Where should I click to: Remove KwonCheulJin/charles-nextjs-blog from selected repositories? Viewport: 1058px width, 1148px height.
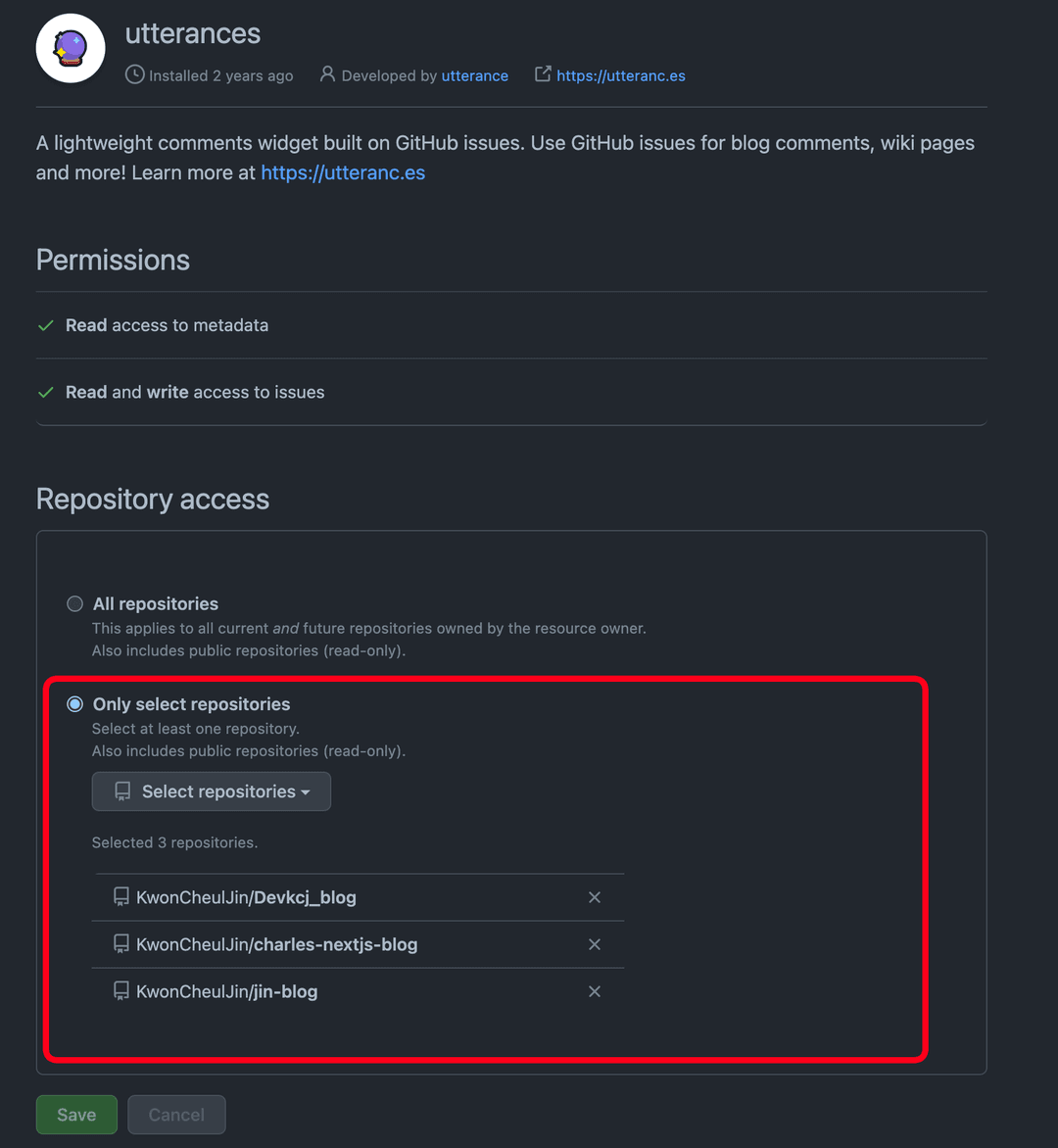point(595,943)
